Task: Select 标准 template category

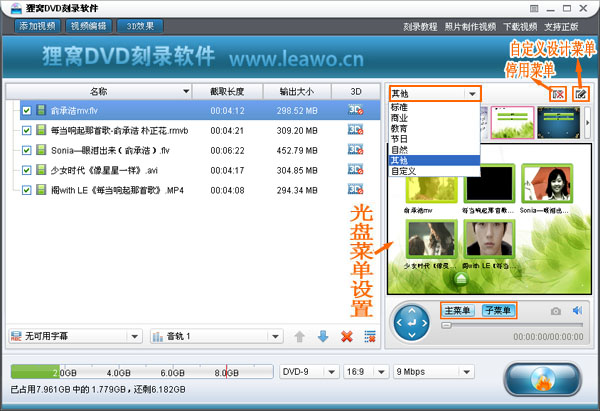Action: 435,107
